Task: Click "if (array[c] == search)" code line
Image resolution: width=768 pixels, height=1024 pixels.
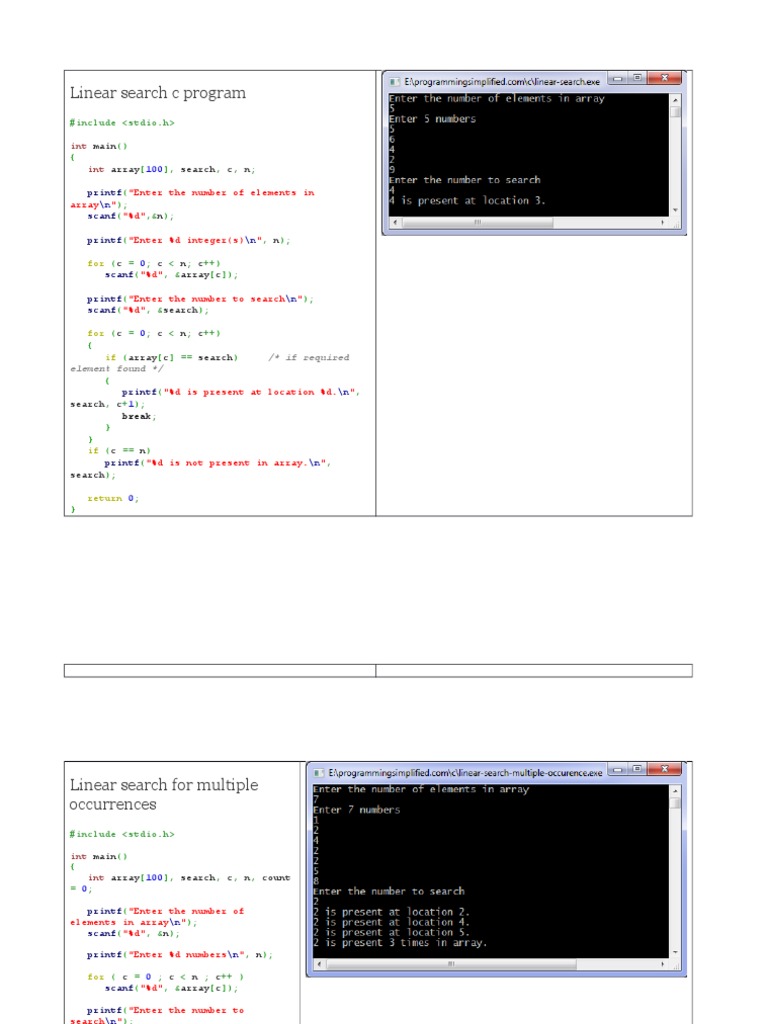Action: tap(172, 358)
